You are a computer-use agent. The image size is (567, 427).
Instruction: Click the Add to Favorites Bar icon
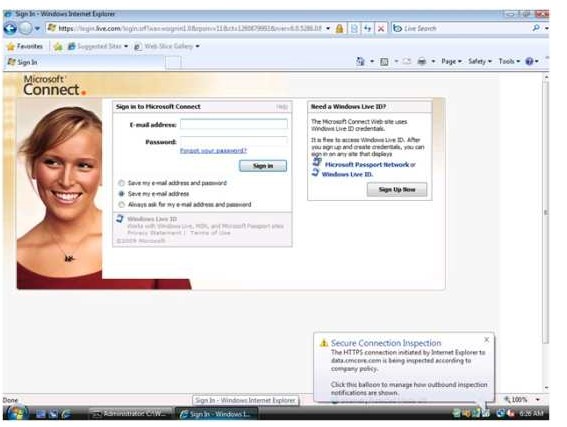pos(58,46)
